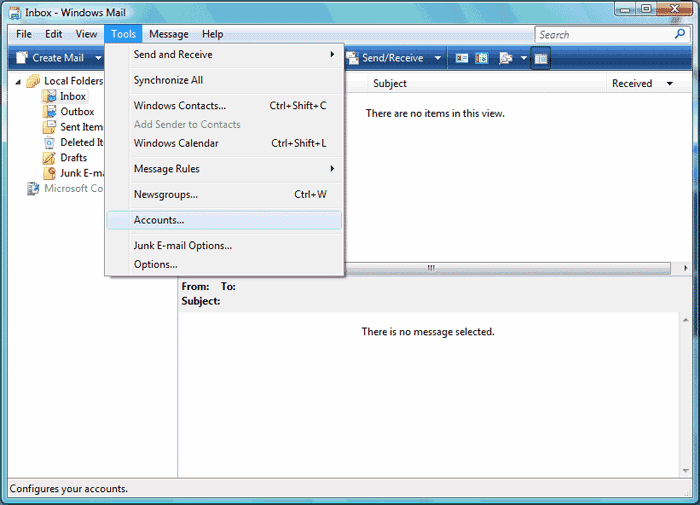Click preview pane scroll up arrow
Image resolution: width=700 pixels, height=505 pixels.
point(686,320)
